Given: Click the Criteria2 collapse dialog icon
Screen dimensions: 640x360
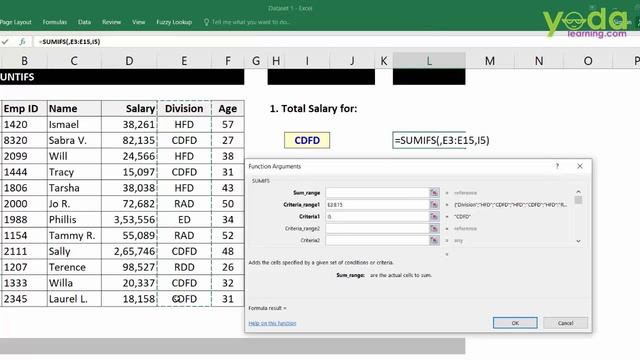Looking at the screenshot, I should 434,240.
